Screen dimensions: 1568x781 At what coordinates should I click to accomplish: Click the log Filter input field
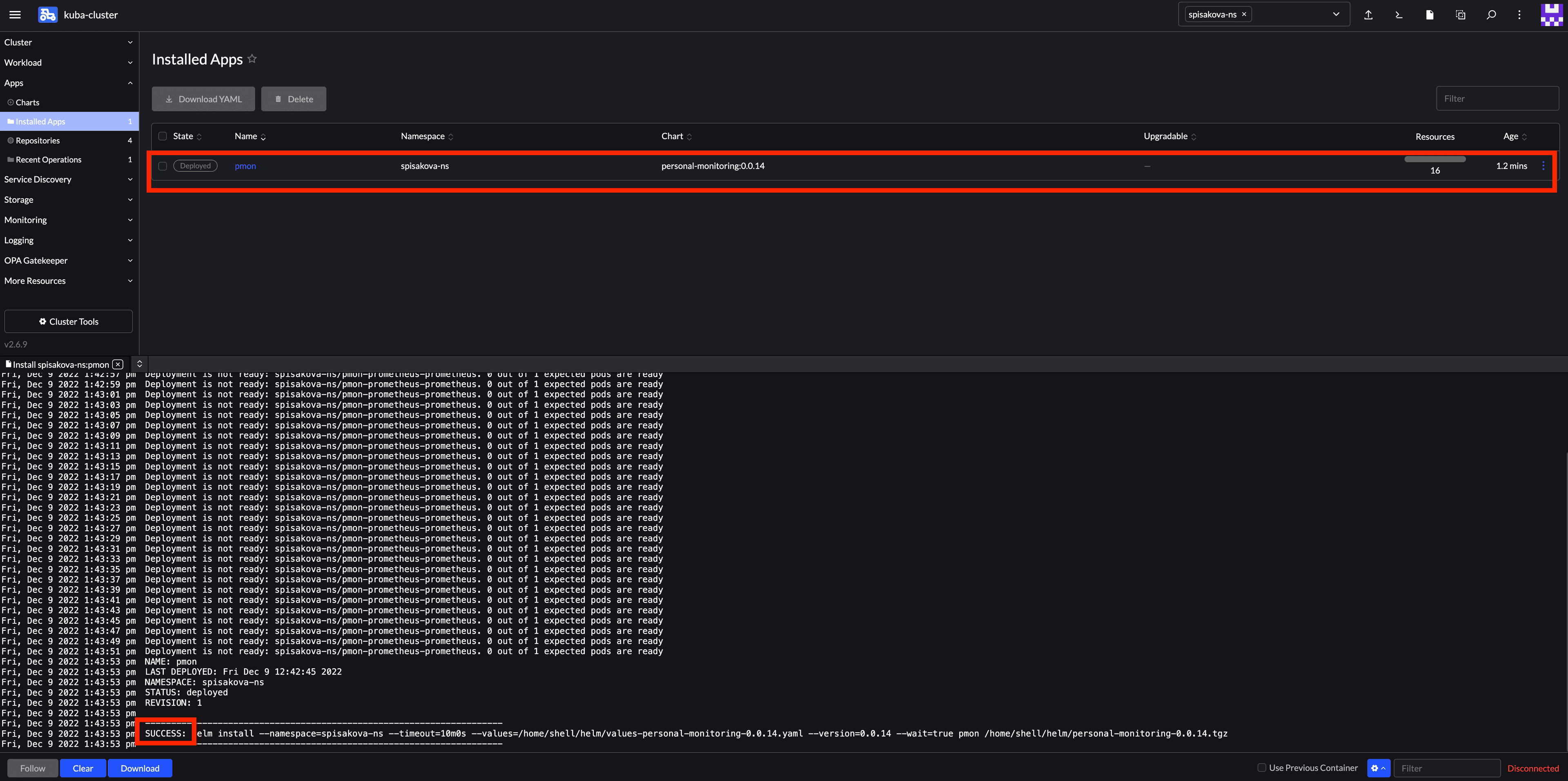pos(1446,768)
